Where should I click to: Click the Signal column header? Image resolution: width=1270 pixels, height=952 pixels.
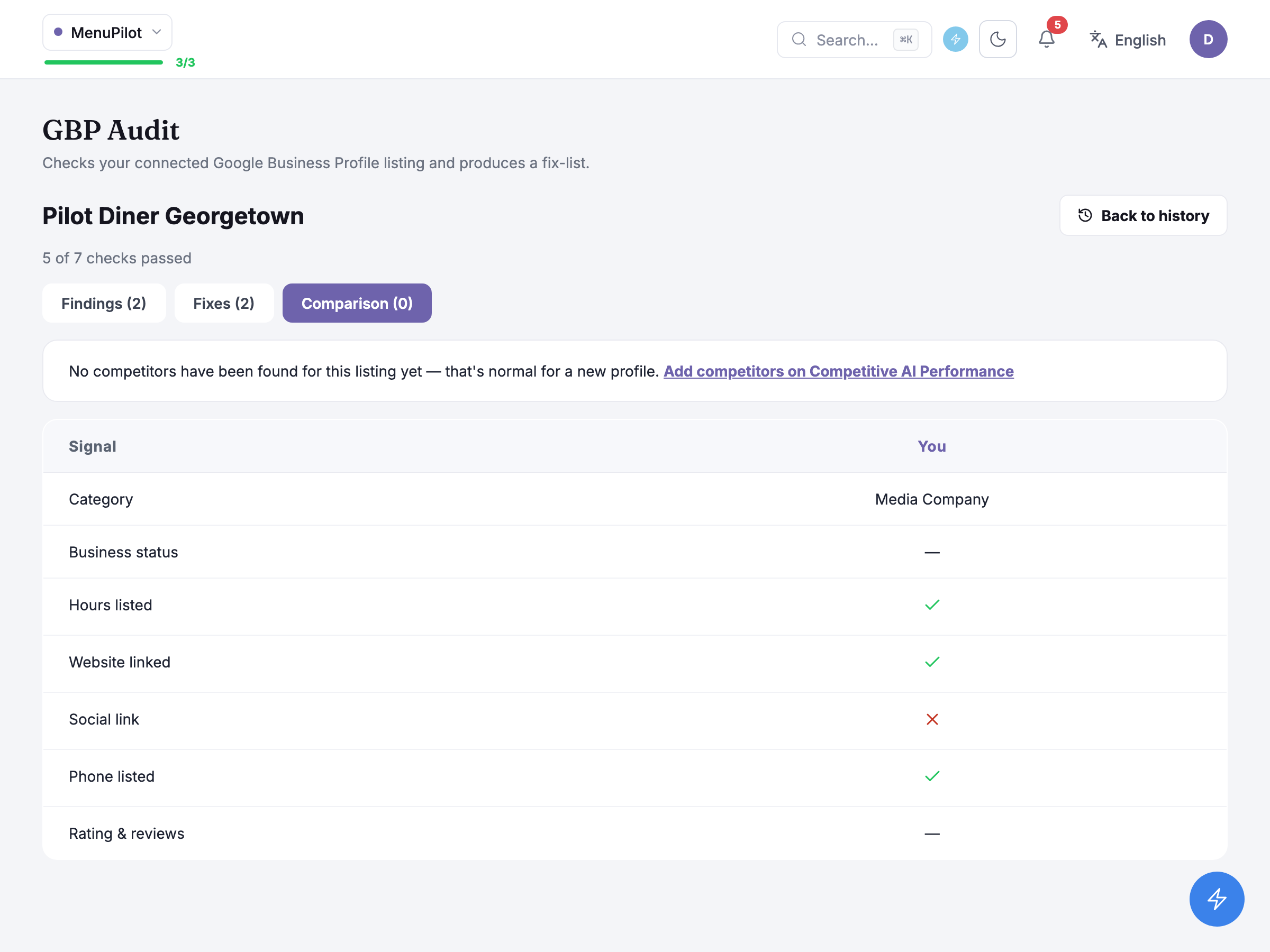(93, 446)
